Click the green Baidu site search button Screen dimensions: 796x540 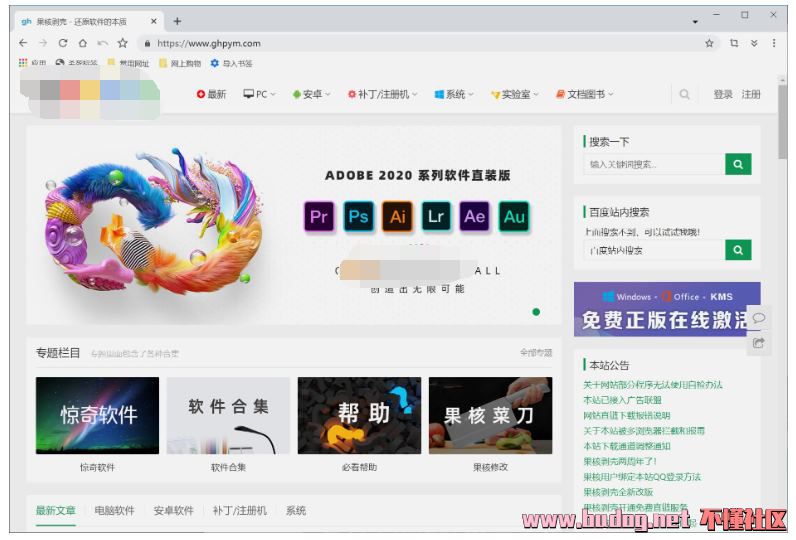(738, 250)
